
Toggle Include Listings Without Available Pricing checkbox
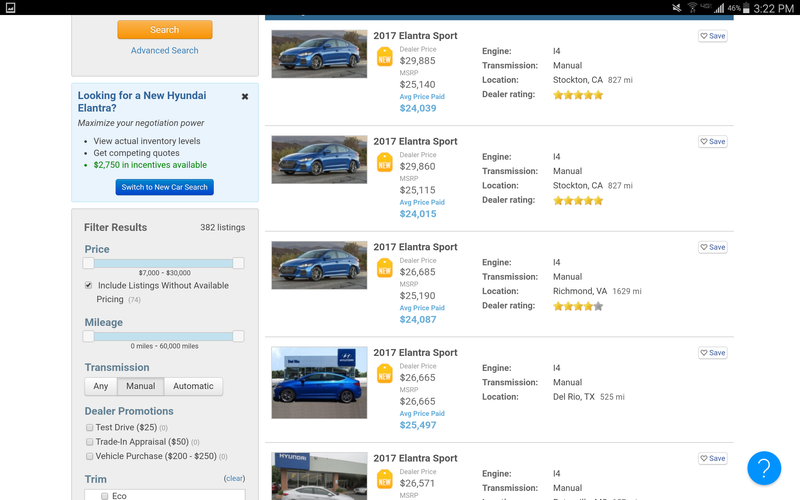tap(89, 285)
